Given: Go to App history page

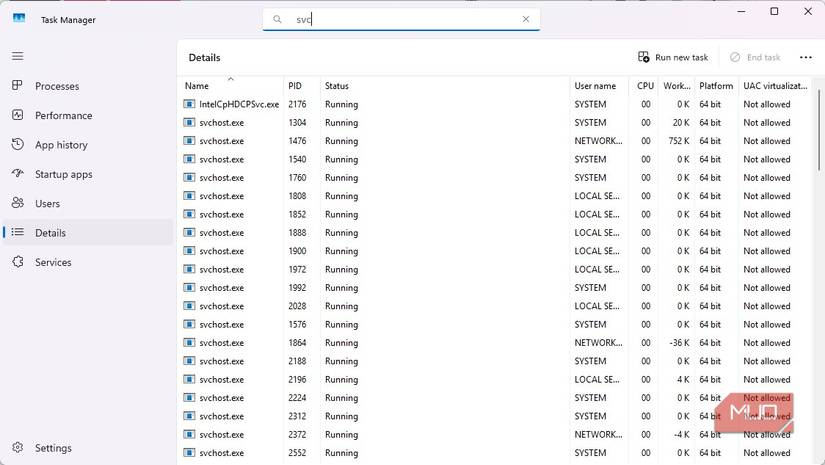Looking at the screenshot, I should (88, 145).
